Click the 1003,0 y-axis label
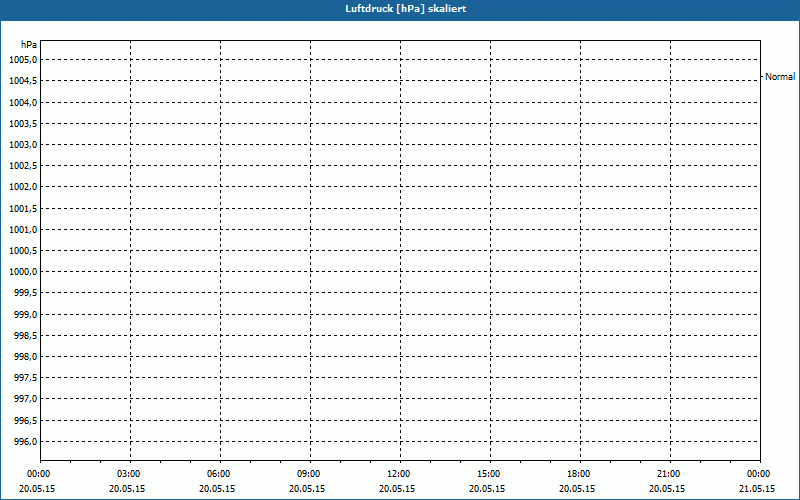The height and width of the screenshot is (500, 800). point(23,145)
